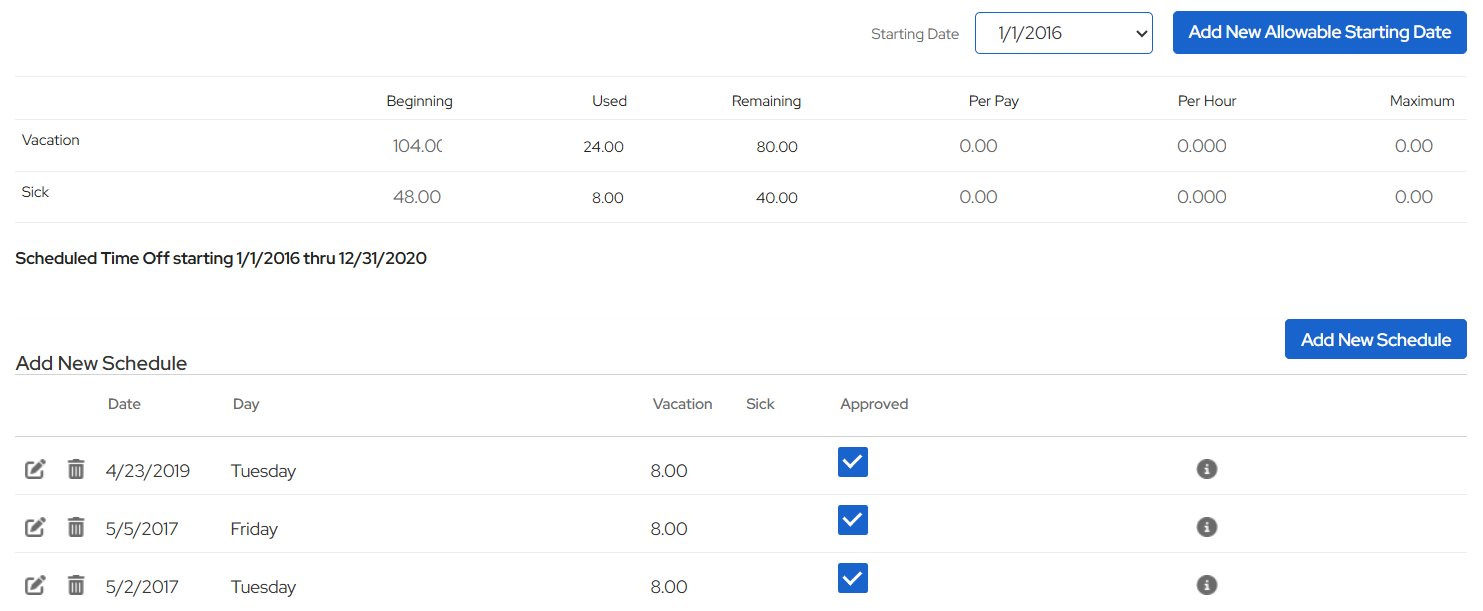Delete the 4/23/2019 schedule entry

(76, 469)
